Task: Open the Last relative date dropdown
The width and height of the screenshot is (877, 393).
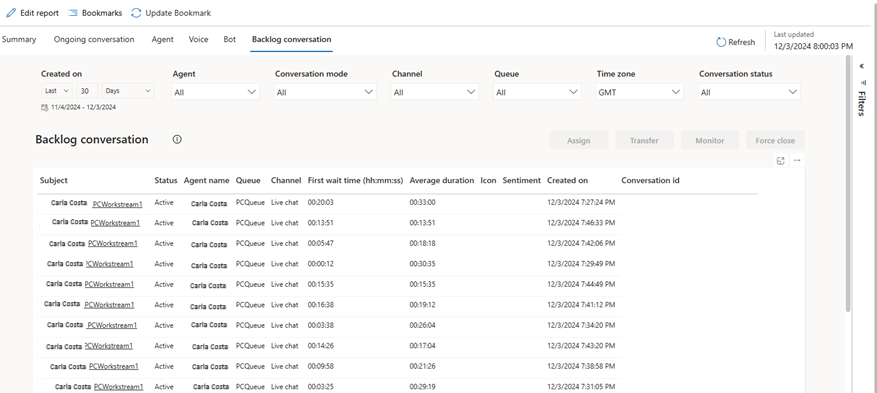Action: [x=56, y=91]
